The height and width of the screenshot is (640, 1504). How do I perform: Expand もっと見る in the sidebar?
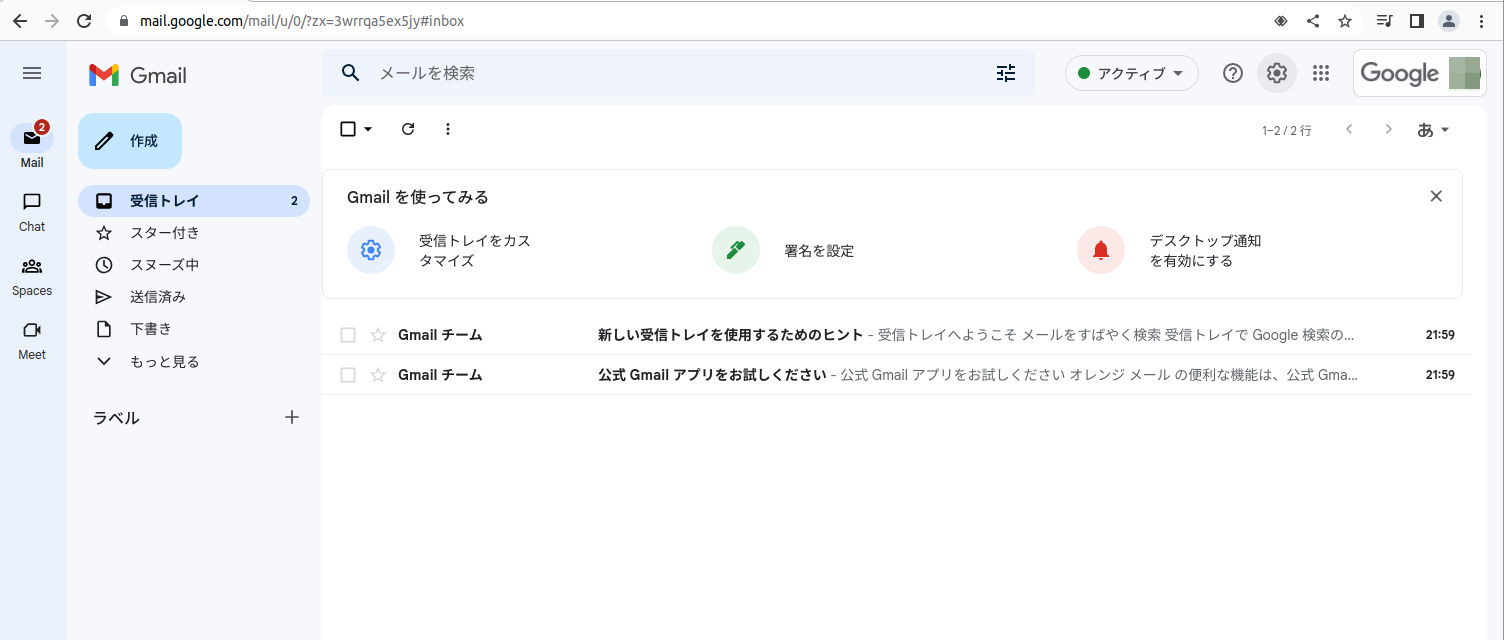tap(164, 361)
